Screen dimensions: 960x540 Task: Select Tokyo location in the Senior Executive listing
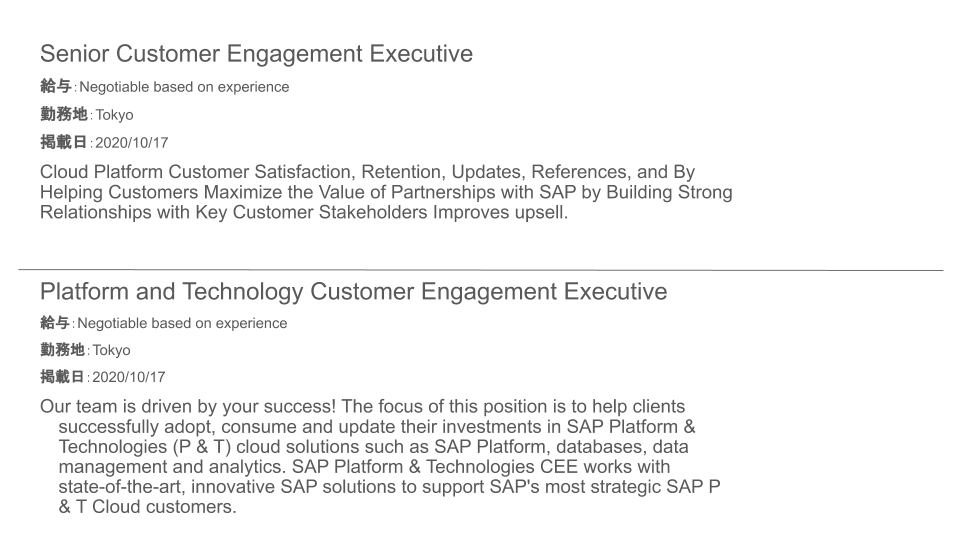tap(114, 115)
